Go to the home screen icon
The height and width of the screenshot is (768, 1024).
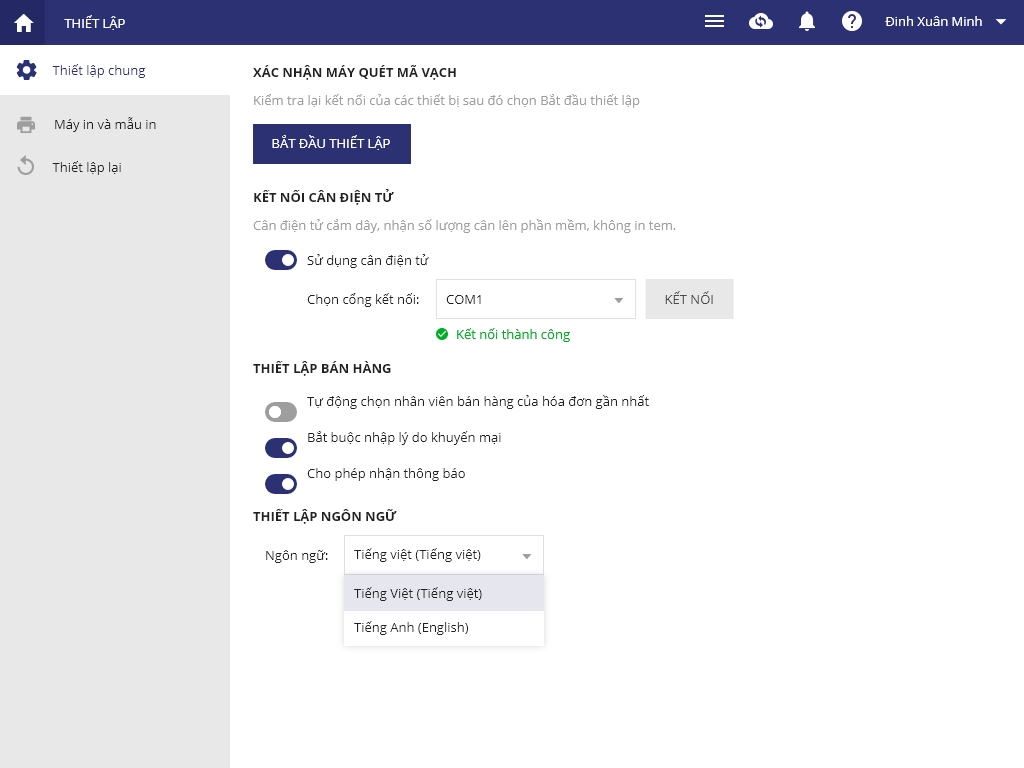click(23, 22)
